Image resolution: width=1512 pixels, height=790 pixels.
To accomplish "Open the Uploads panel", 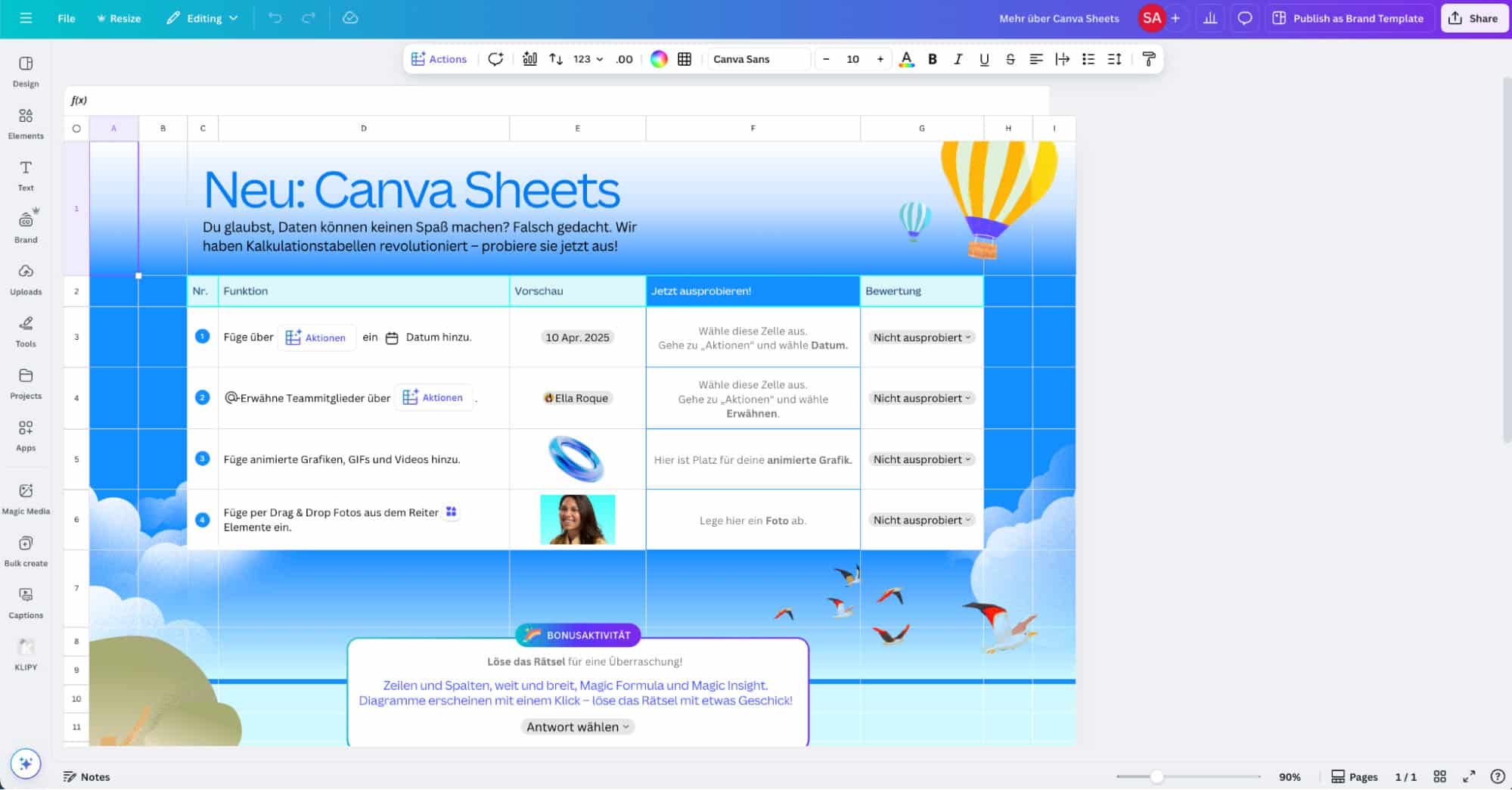I will [26, 279].
